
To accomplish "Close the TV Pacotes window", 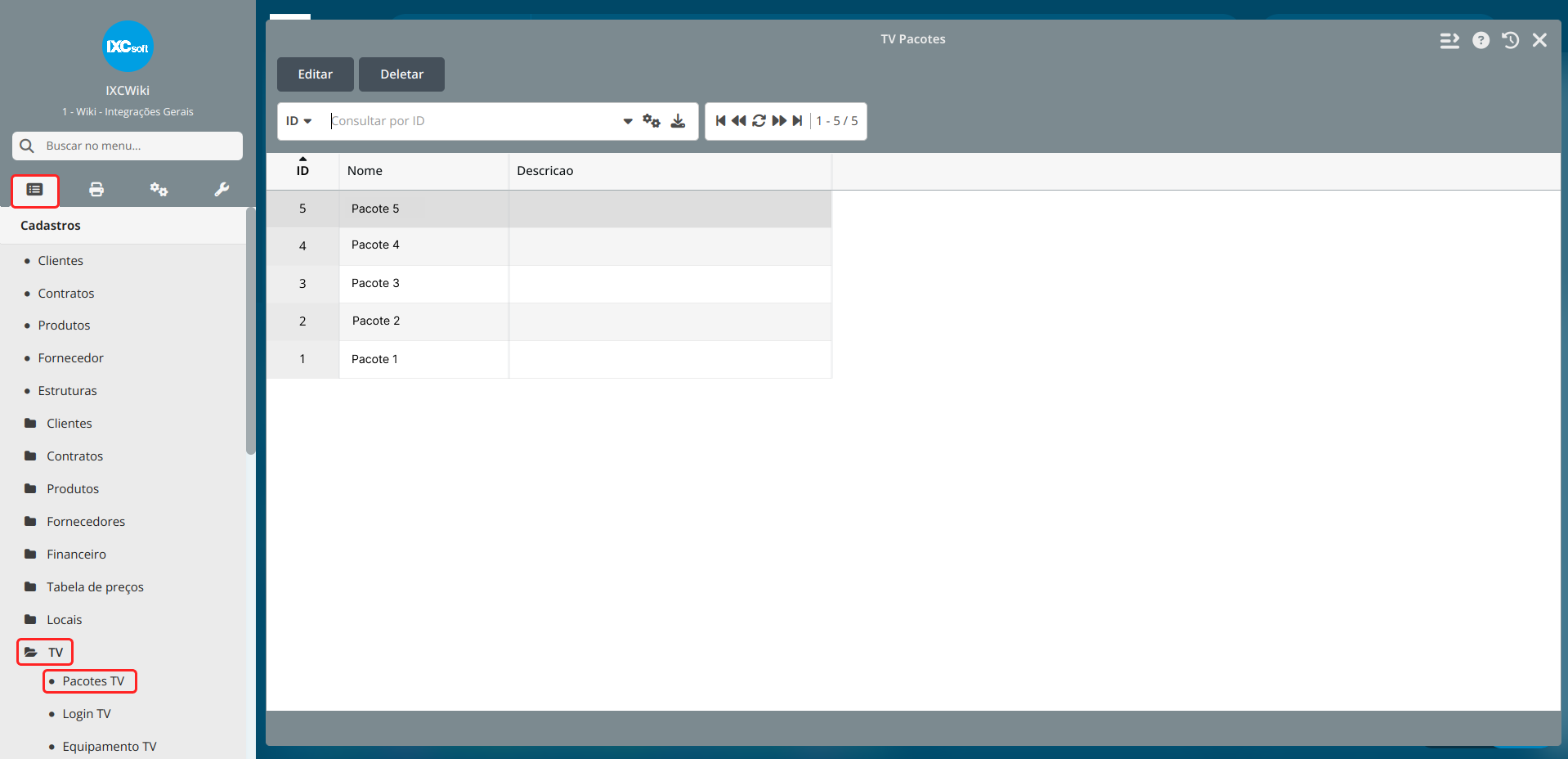I will click(1539, 40).
